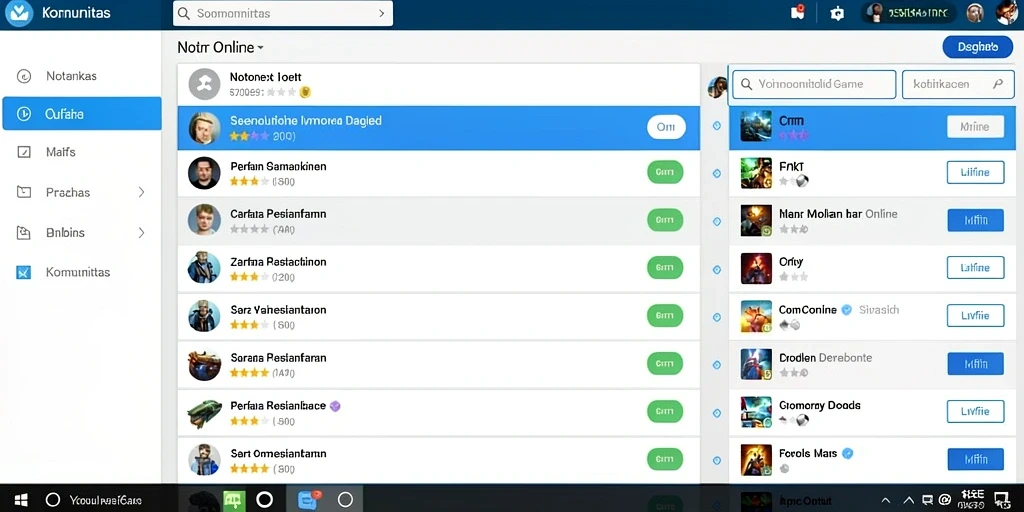
Task: Click avatar of Carfara Pesianfamn
Action: click(x=204, y=219)
